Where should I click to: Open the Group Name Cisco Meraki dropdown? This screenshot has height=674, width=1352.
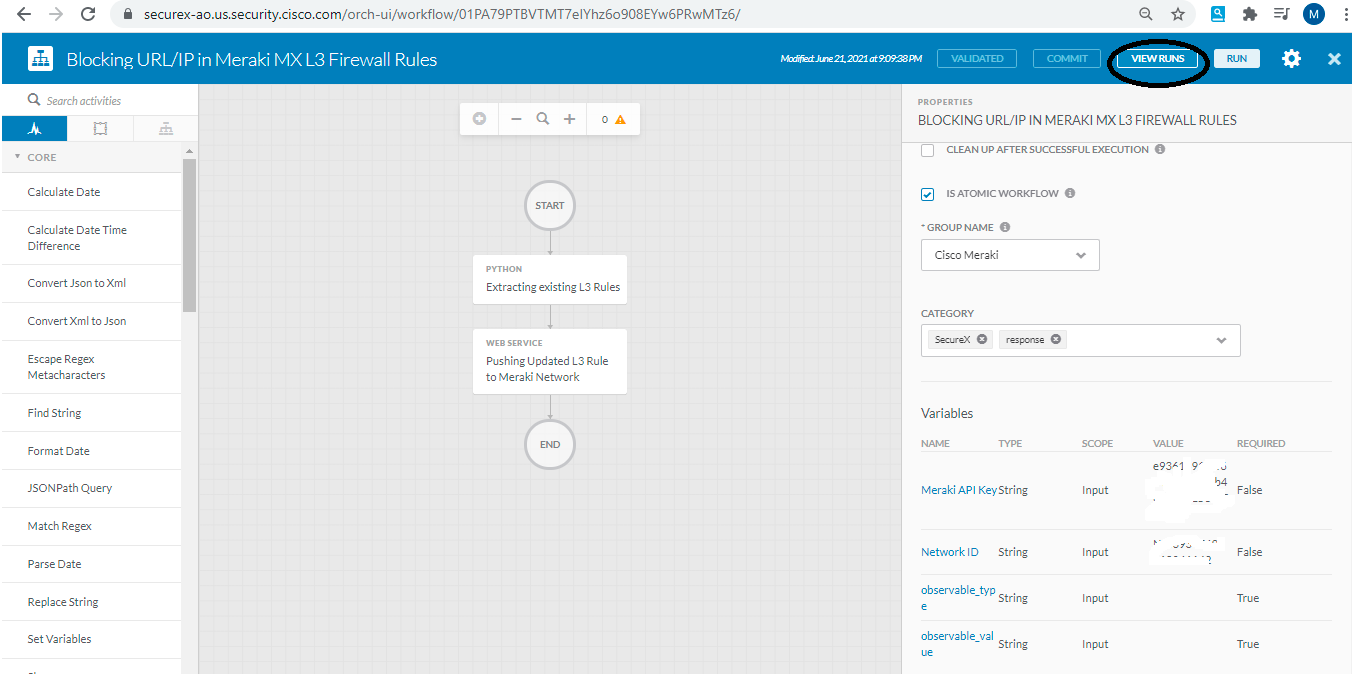[x=1010, y=255]
